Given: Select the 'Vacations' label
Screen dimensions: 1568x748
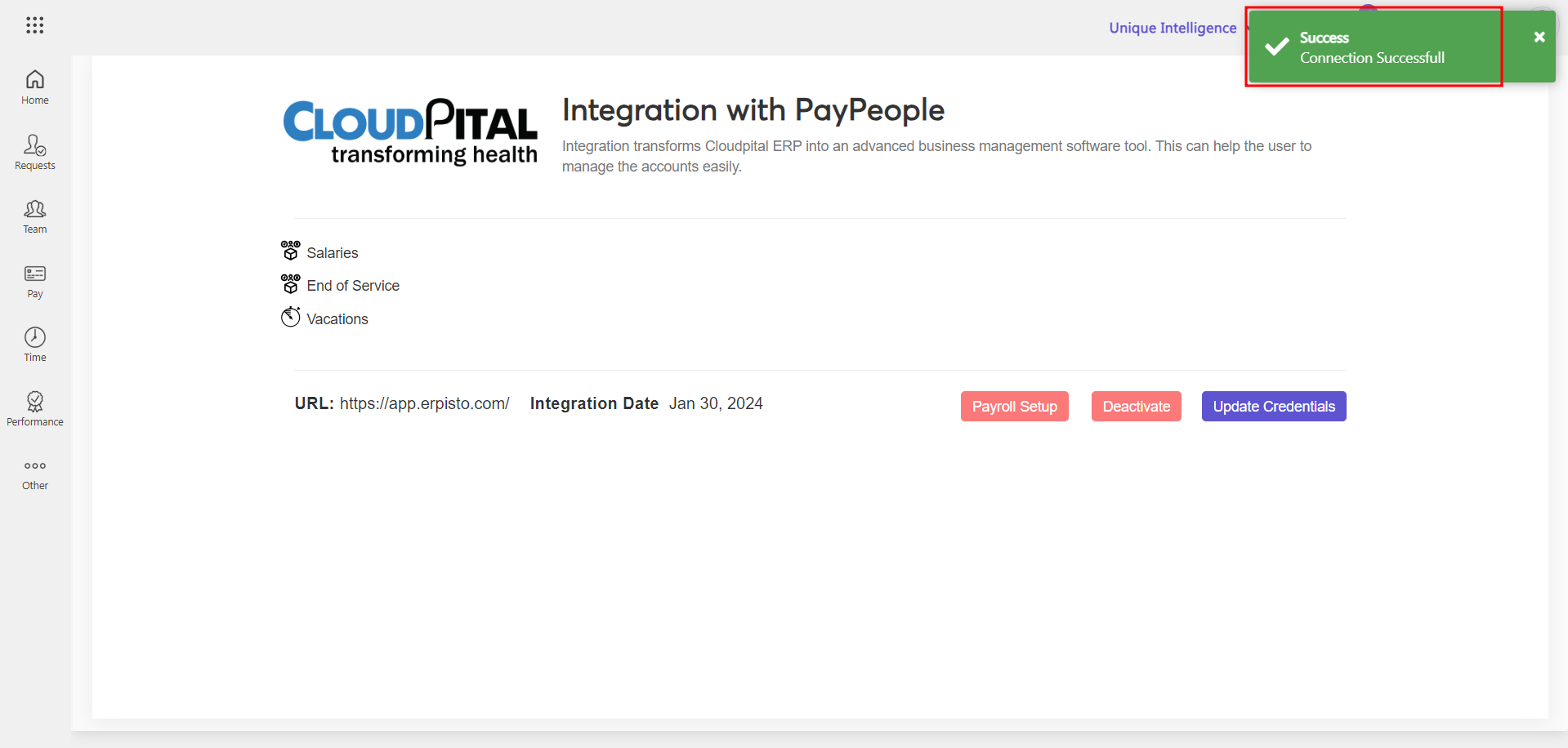Looking at the screenshot, I should click(x=337, y=319).
